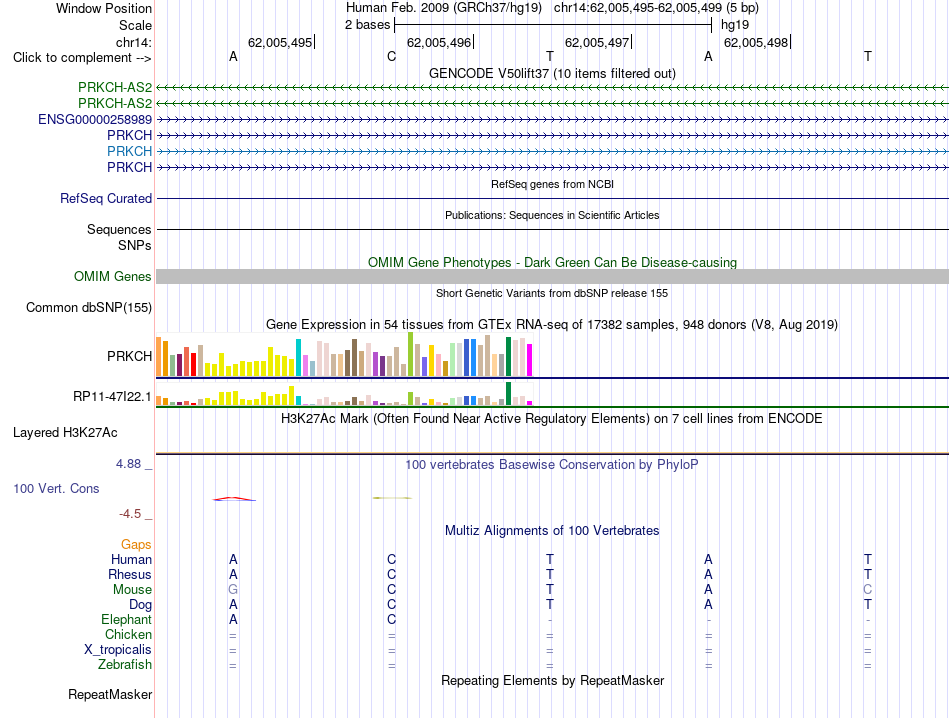Click the Zebrafish alignment row label
The width and height of the screenshot is (950, 718).
[124, 664]
